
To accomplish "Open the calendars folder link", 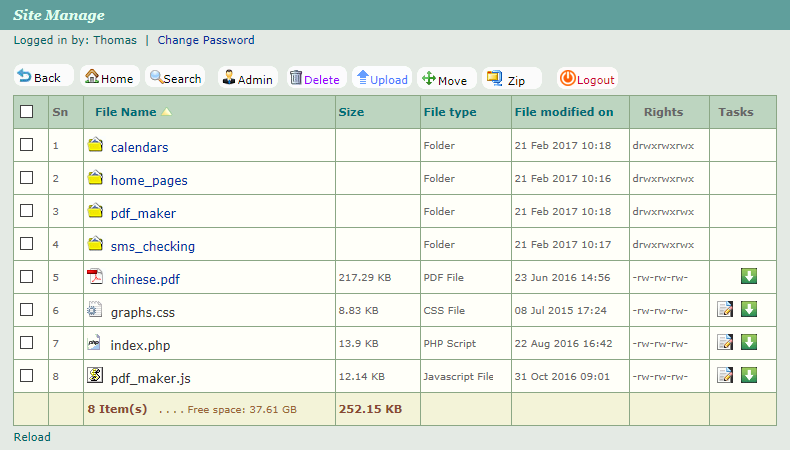I will click(140, 147).
